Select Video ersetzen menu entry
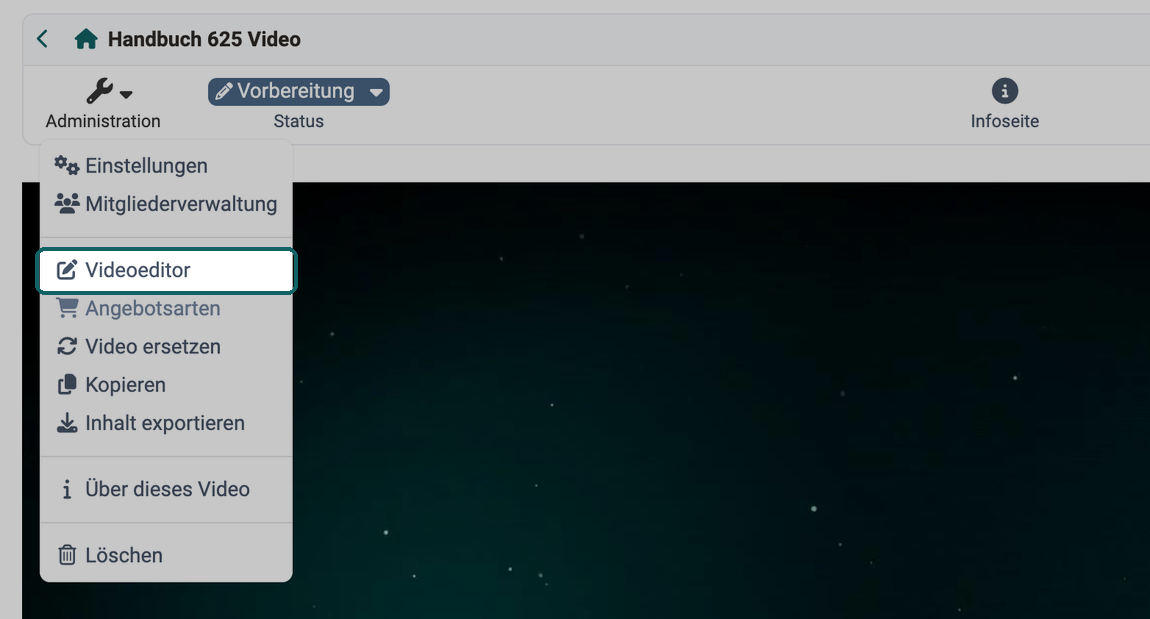 tap(166, 346)
